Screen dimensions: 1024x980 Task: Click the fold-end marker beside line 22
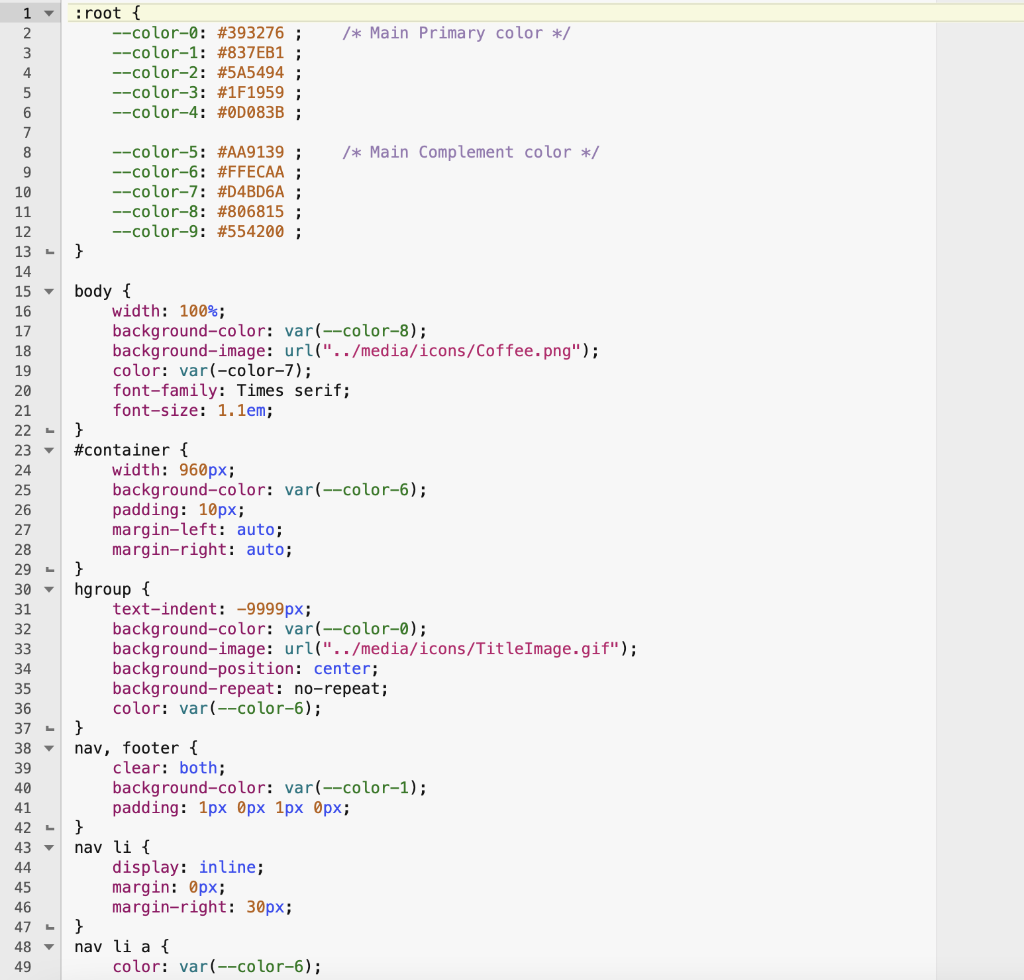point(48,429)
